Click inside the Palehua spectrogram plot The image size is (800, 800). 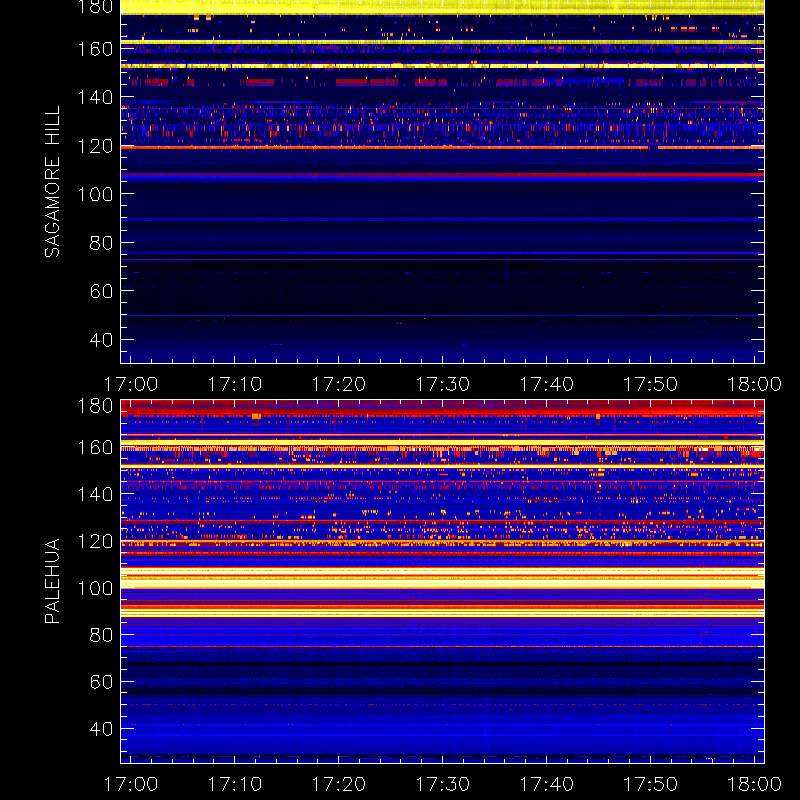[442, 581]
